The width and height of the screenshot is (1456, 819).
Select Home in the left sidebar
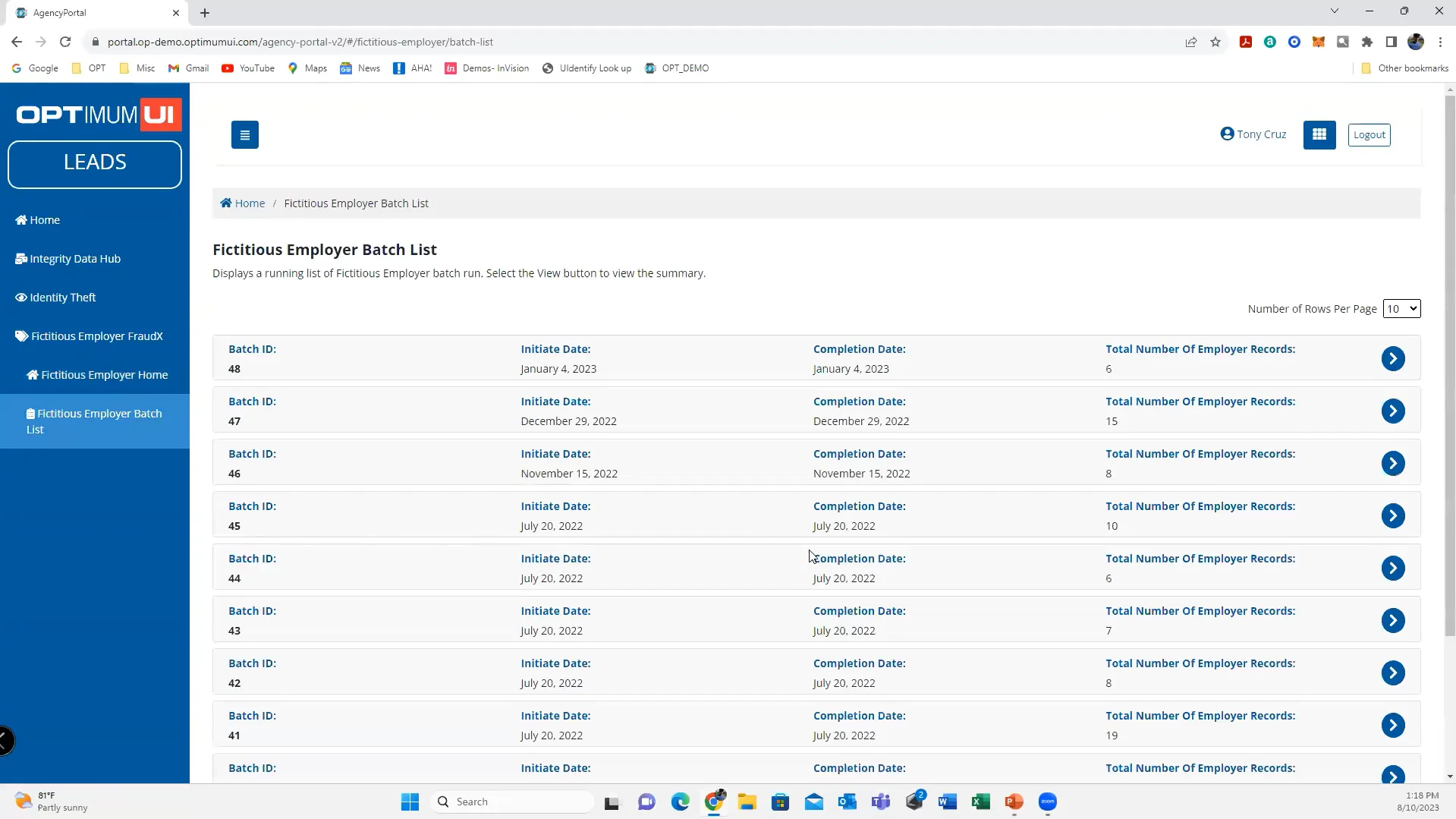[x=95, y=220]
